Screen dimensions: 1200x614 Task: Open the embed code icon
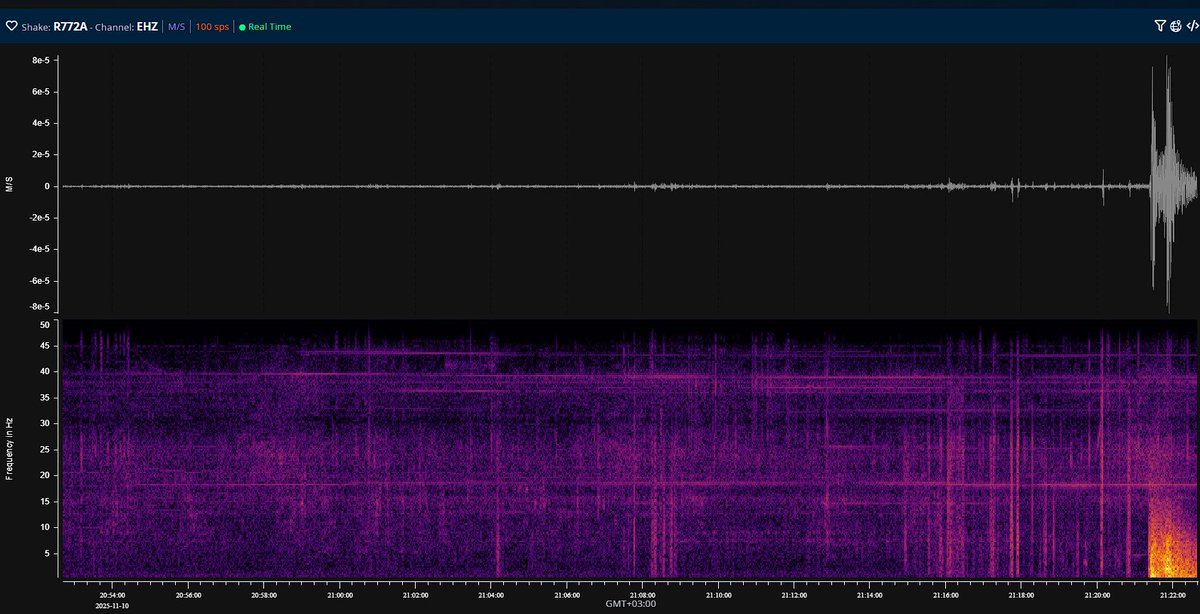1192,26
